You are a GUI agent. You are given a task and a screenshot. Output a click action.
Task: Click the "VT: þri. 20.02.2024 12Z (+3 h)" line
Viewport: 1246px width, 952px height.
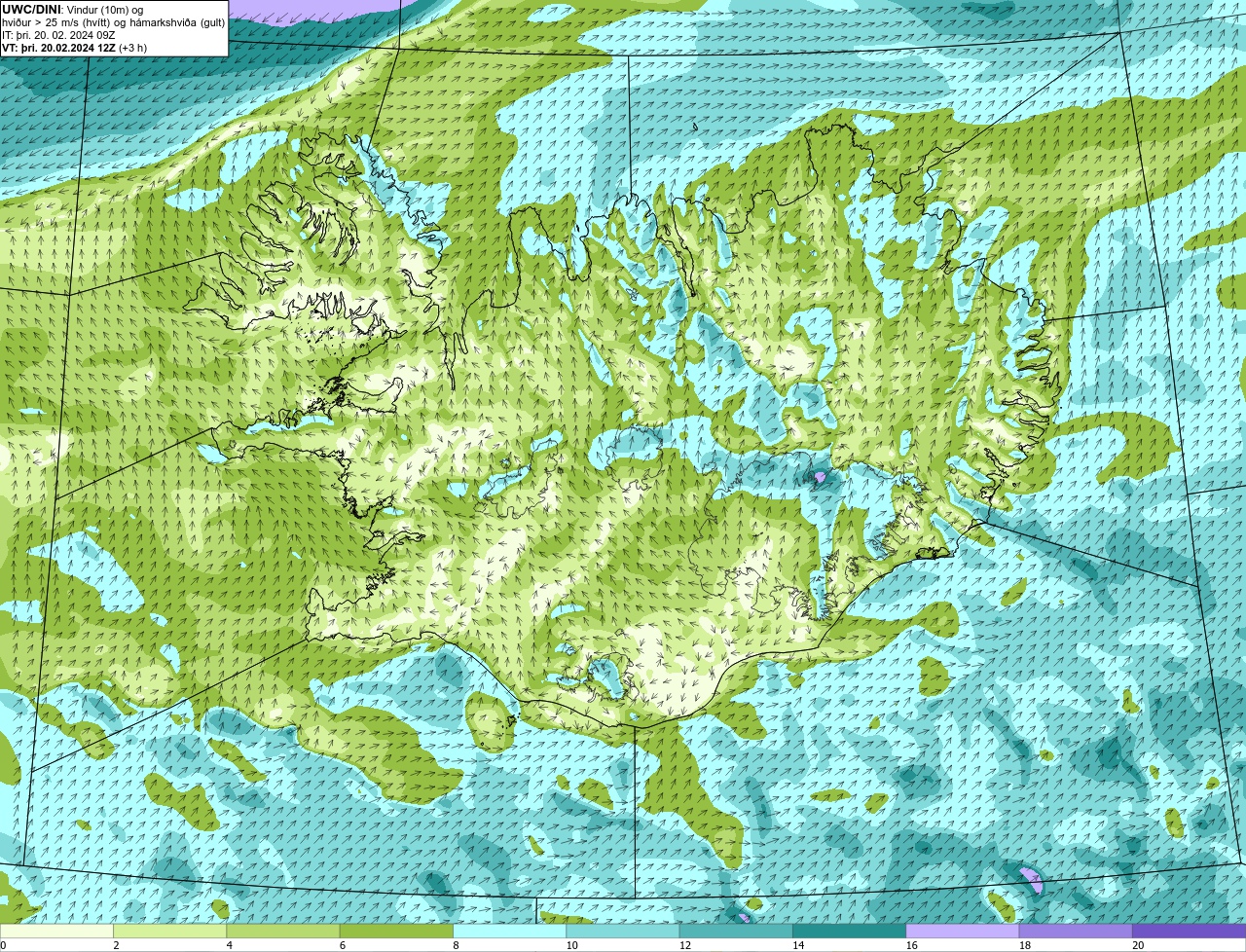[x=75, y=48]
